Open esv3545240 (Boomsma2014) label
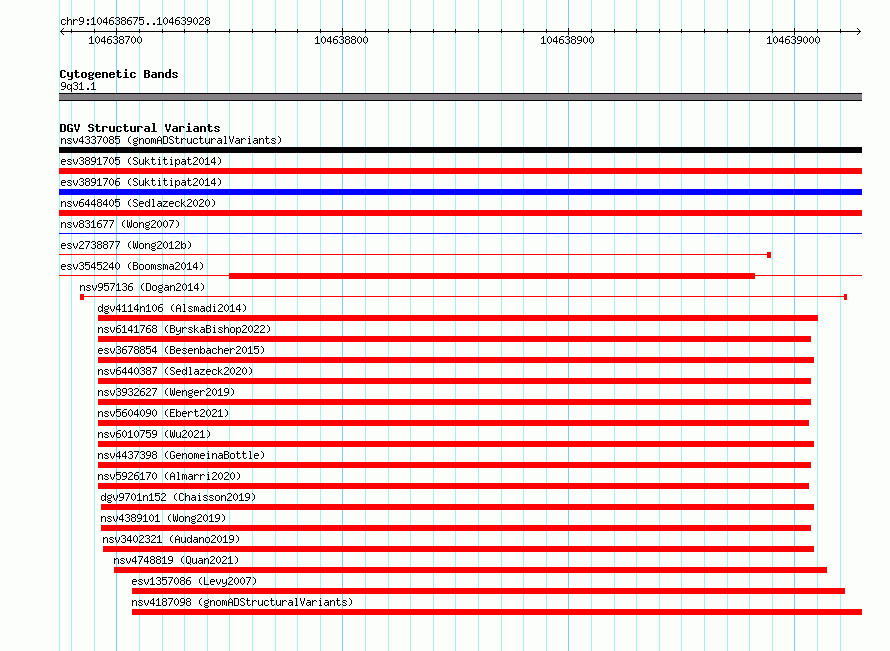 click(x=132, y=266)
